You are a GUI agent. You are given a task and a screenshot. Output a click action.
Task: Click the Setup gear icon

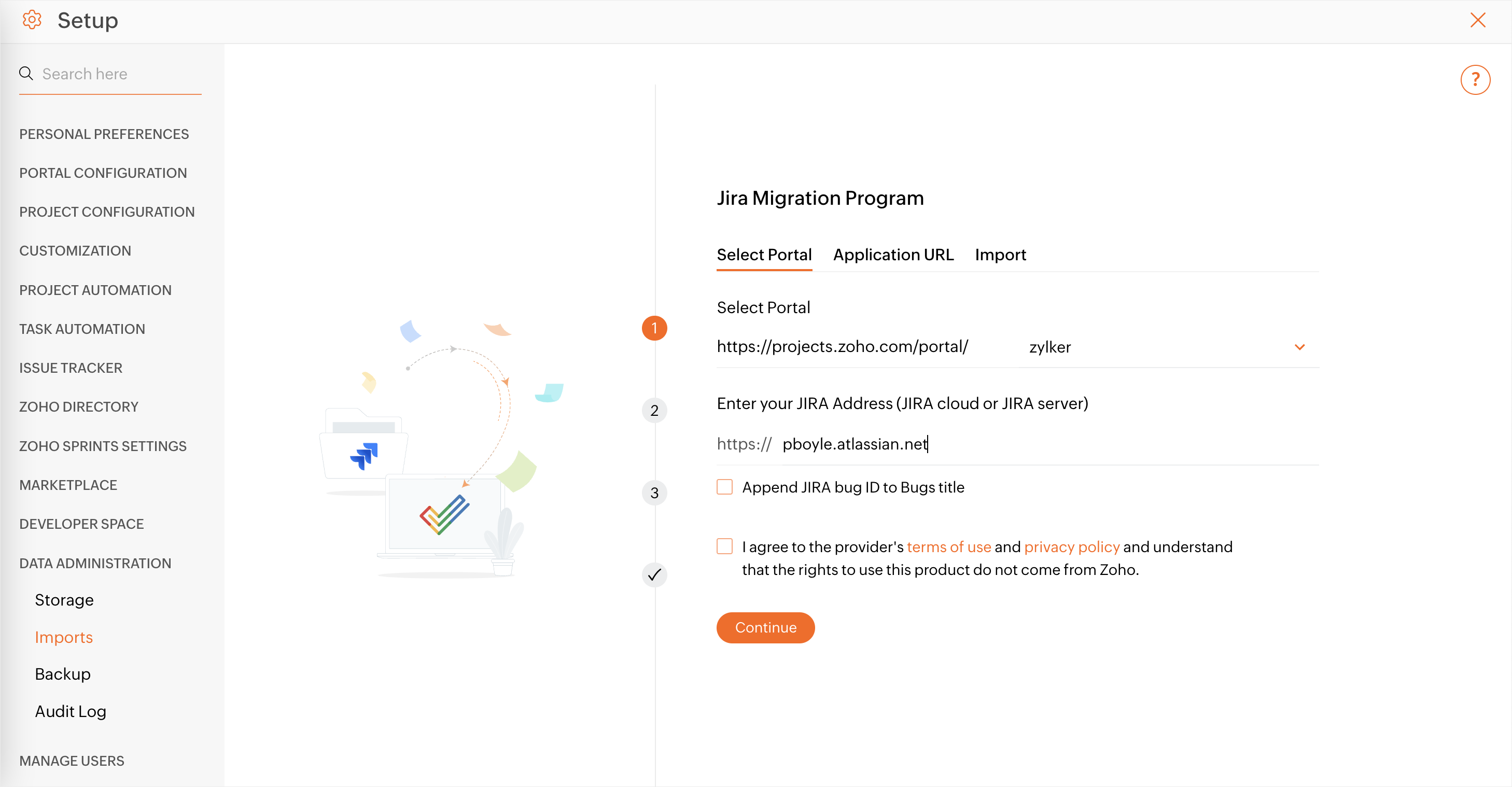click(32, 20)
